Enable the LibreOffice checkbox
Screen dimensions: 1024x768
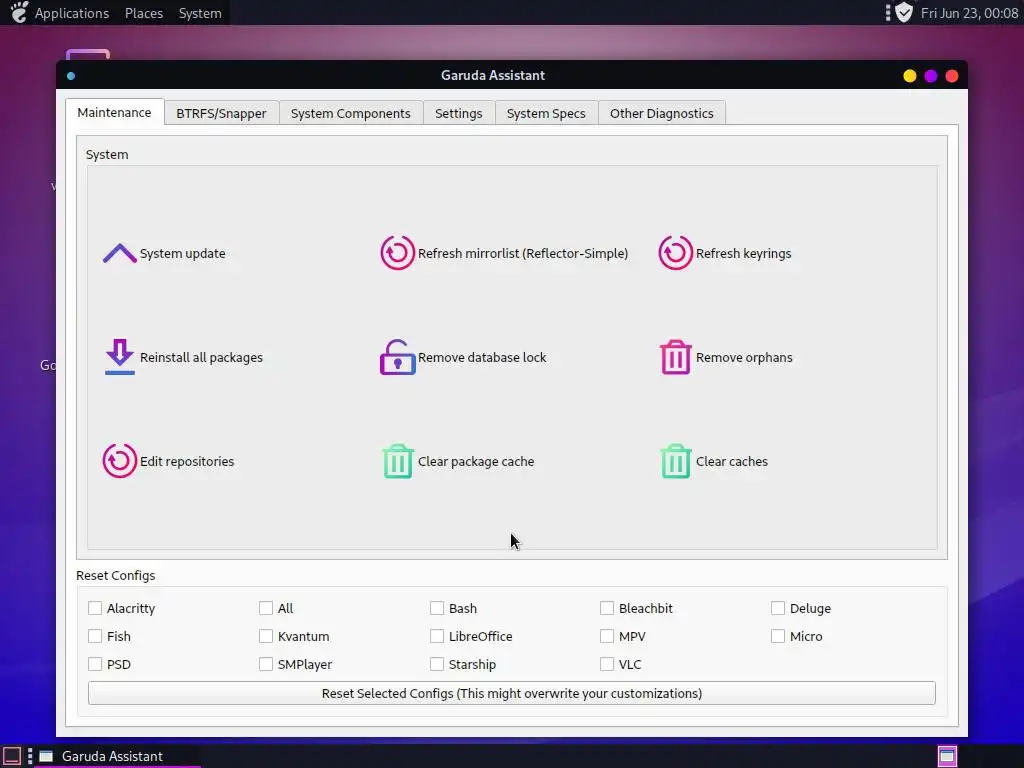point(437,636)
